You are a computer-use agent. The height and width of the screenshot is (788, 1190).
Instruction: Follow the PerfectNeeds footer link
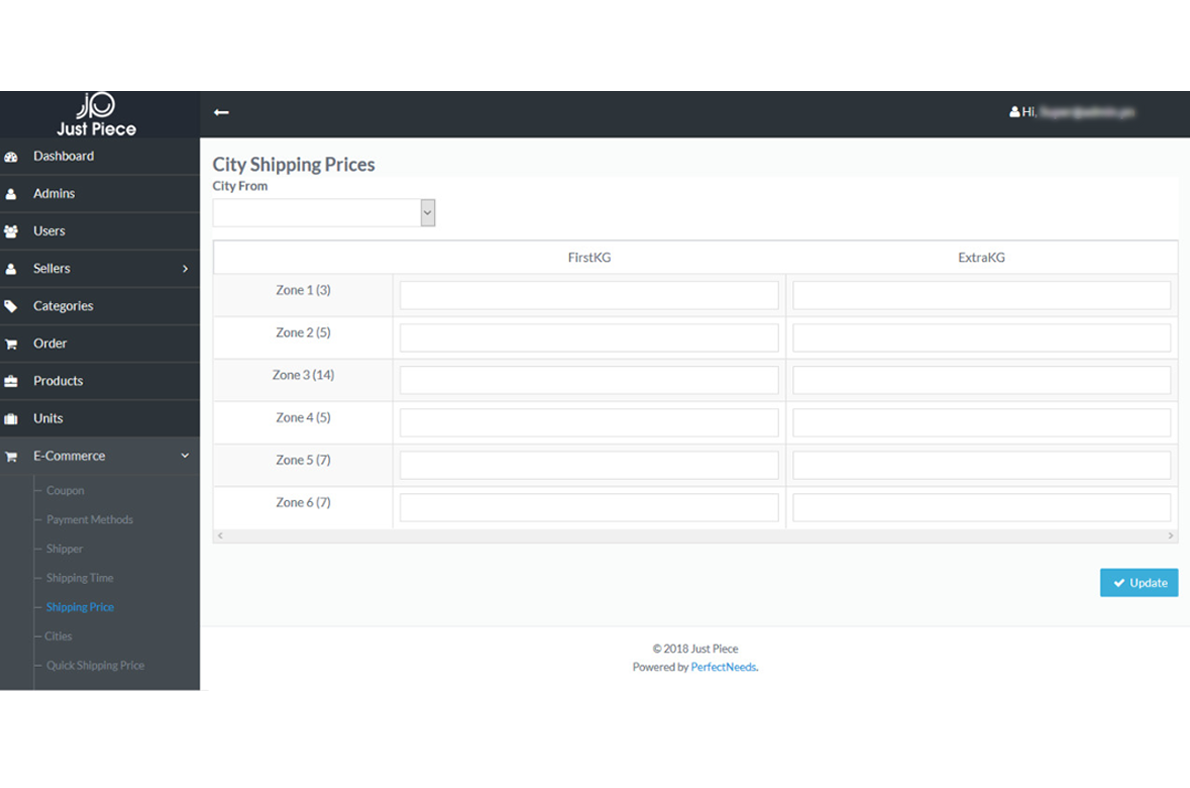(723, 667)
